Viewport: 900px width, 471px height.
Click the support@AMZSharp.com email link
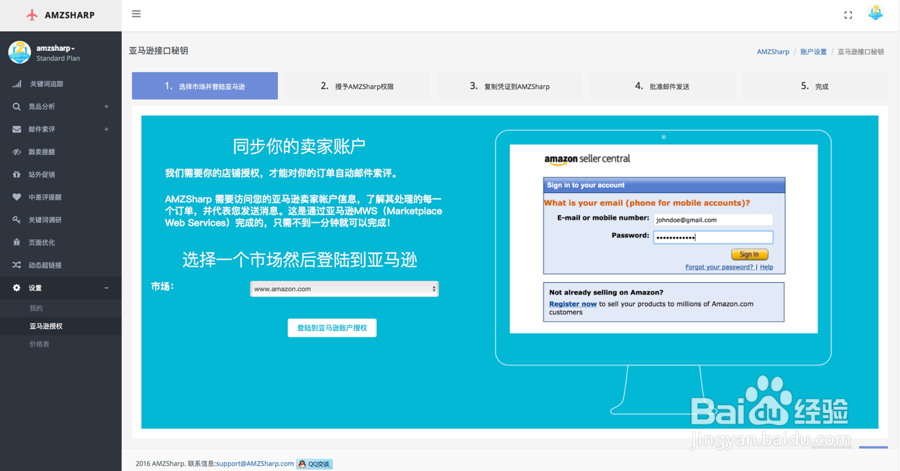(255, 464)
